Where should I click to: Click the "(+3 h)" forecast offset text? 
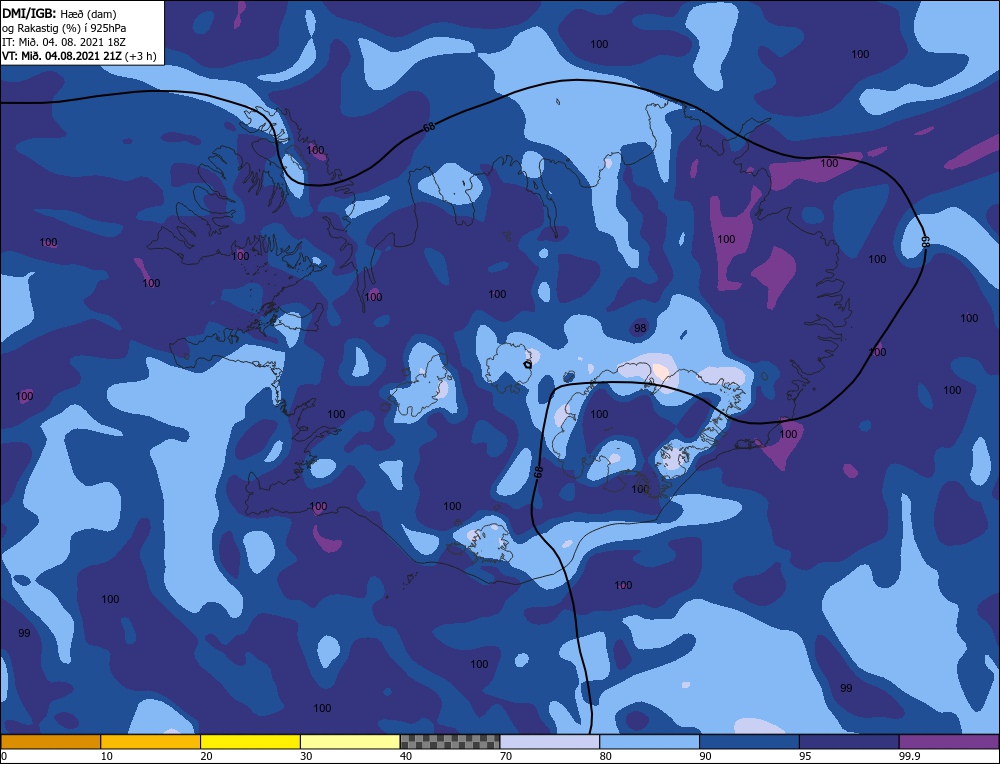click(141, 56)
